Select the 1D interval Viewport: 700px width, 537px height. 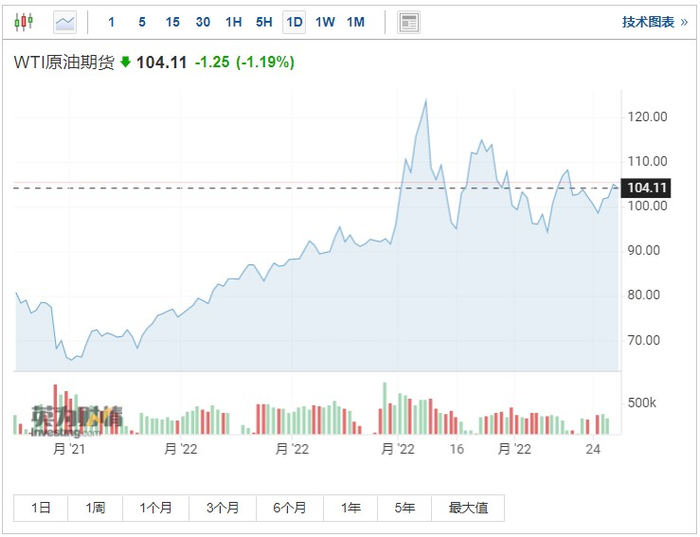[x=294, y=22]
